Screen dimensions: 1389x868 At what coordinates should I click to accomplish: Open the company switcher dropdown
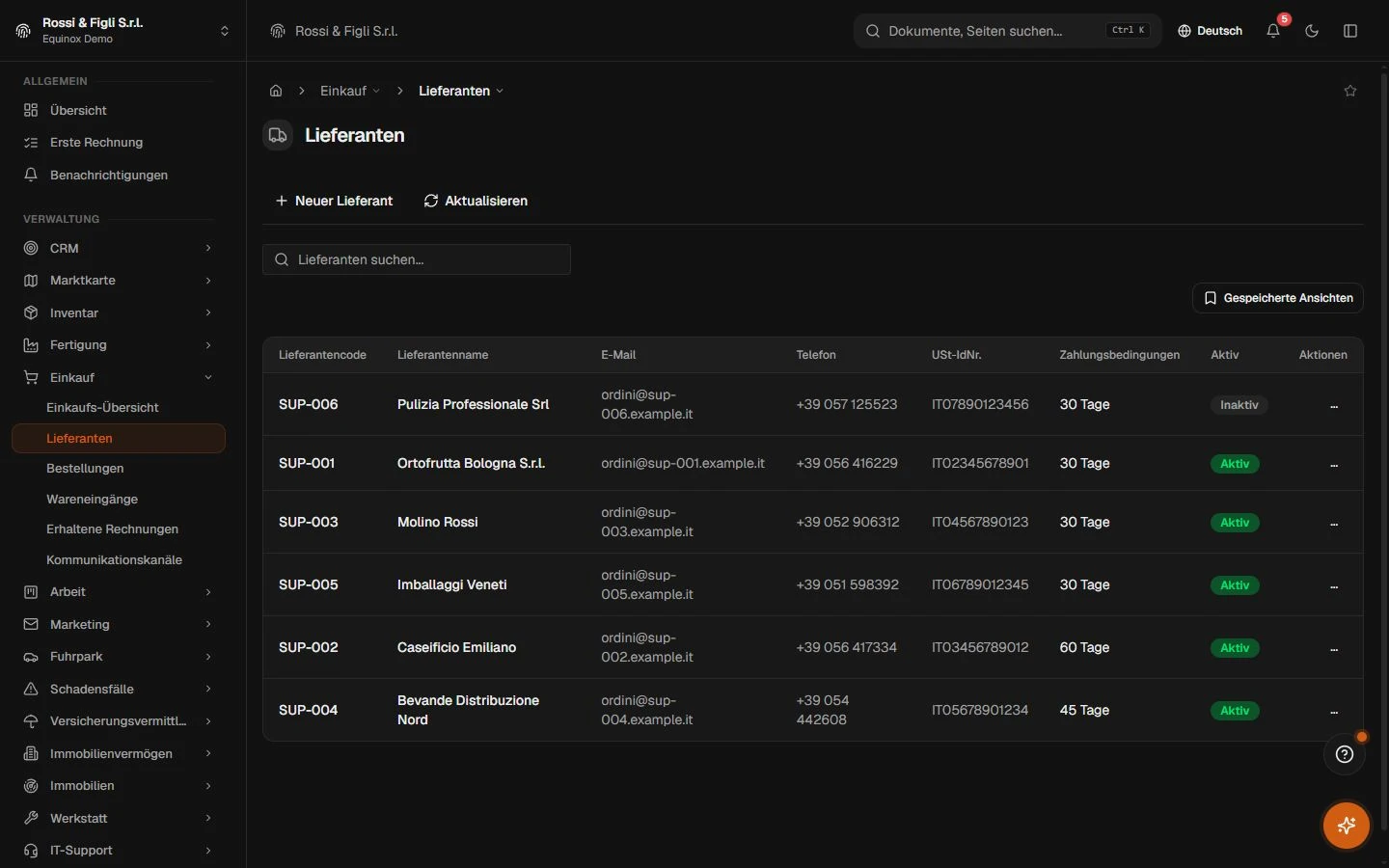click(x=123, y=31)
